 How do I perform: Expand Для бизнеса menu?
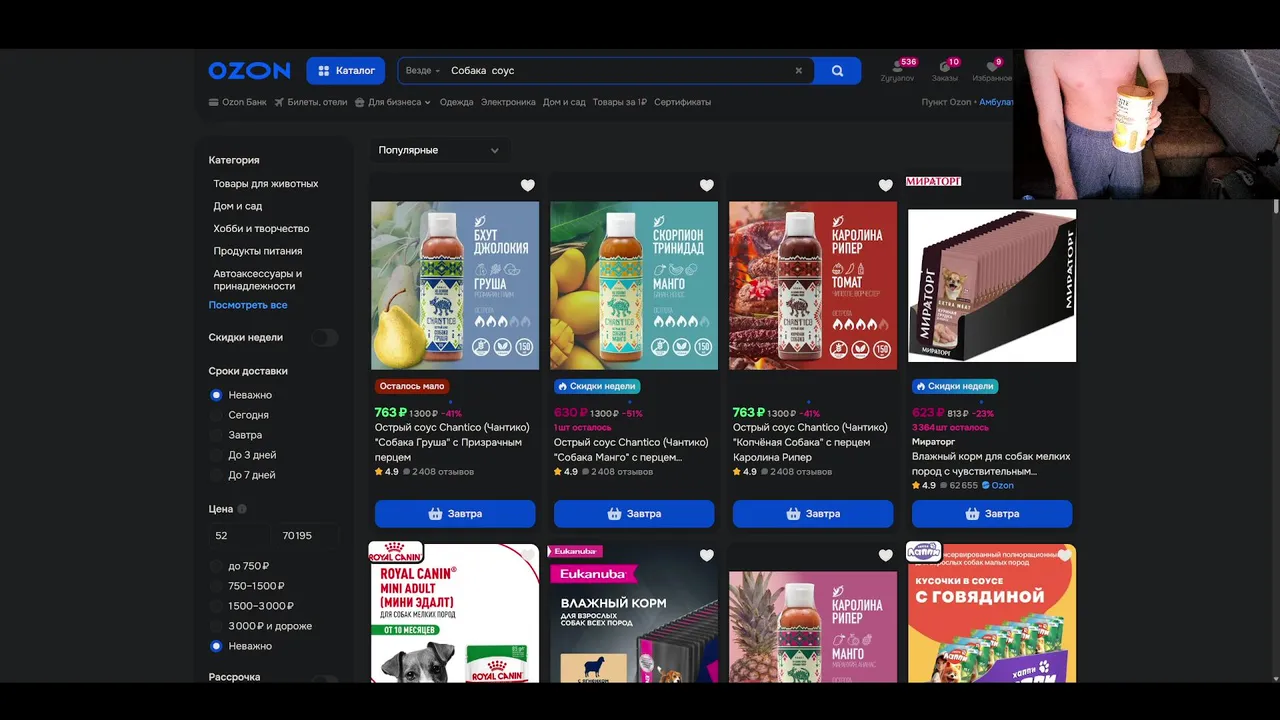(393, 102)
